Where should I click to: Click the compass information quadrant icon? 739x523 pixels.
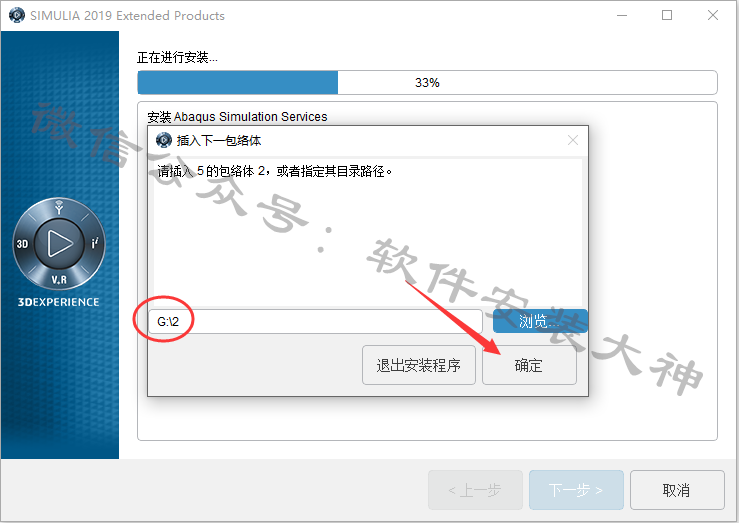pyautogui.click(x=95, y=243)
